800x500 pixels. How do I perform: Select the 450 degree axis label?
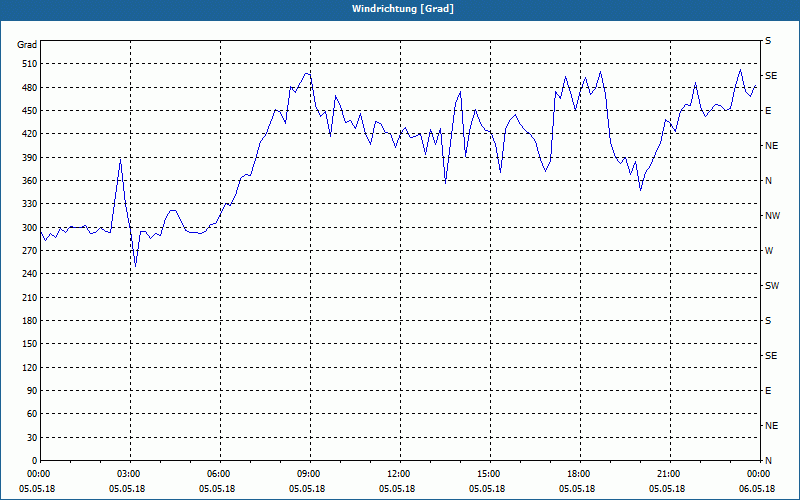tap(30, 111)
